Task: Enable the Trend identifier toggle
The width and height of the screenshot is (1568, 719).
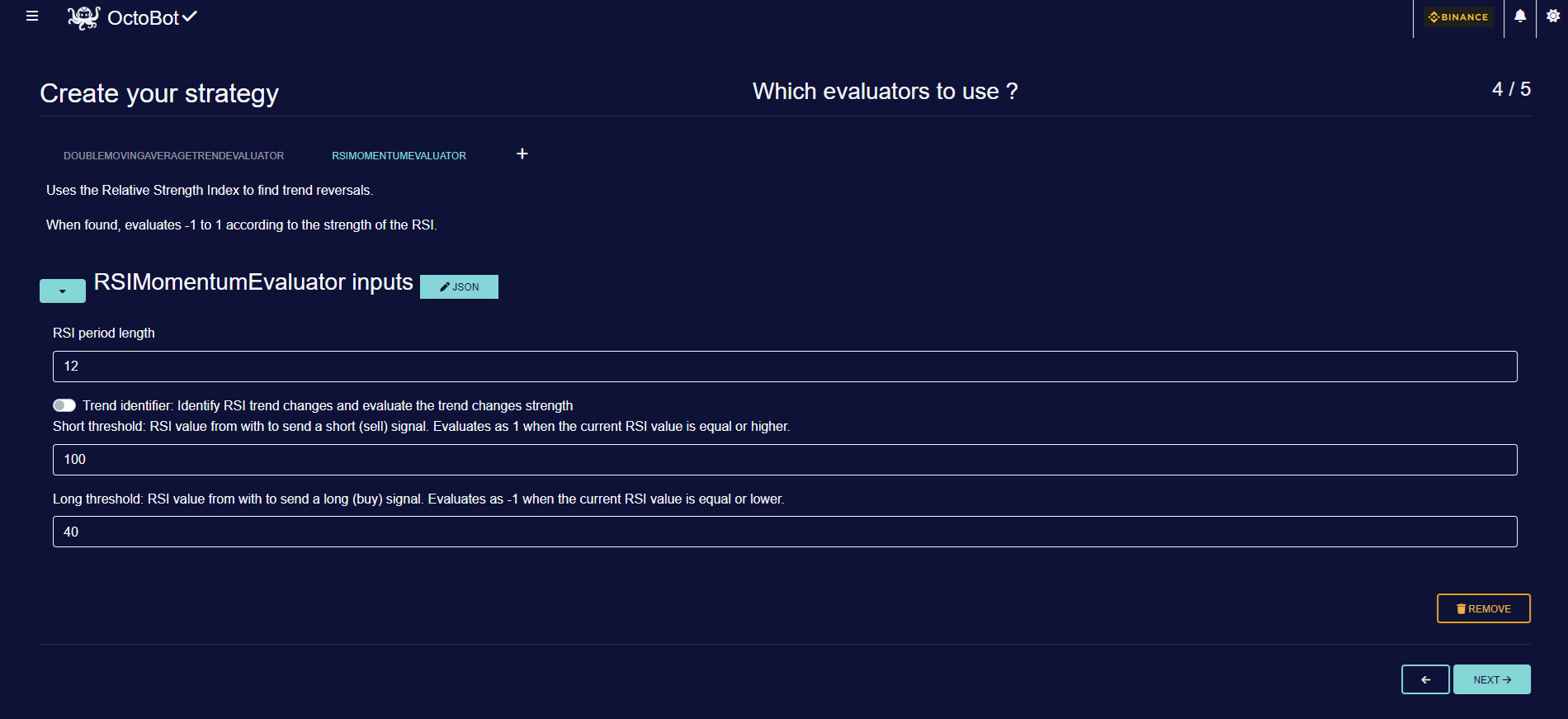Action: click(x=64, y=405)
